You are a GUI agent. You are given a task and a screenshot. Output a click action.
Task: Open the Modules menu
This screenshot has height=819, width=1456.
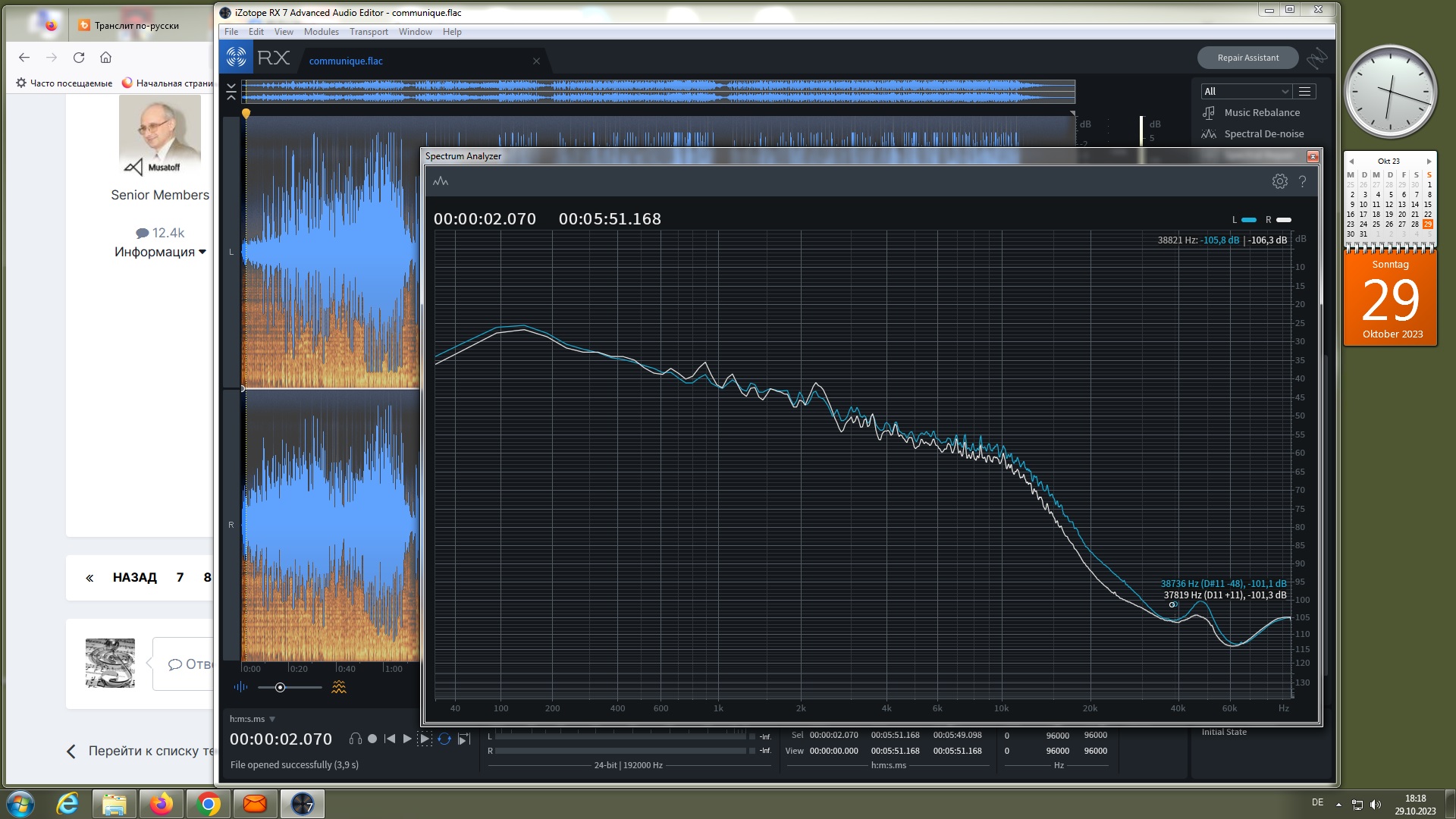coord(321,32)
